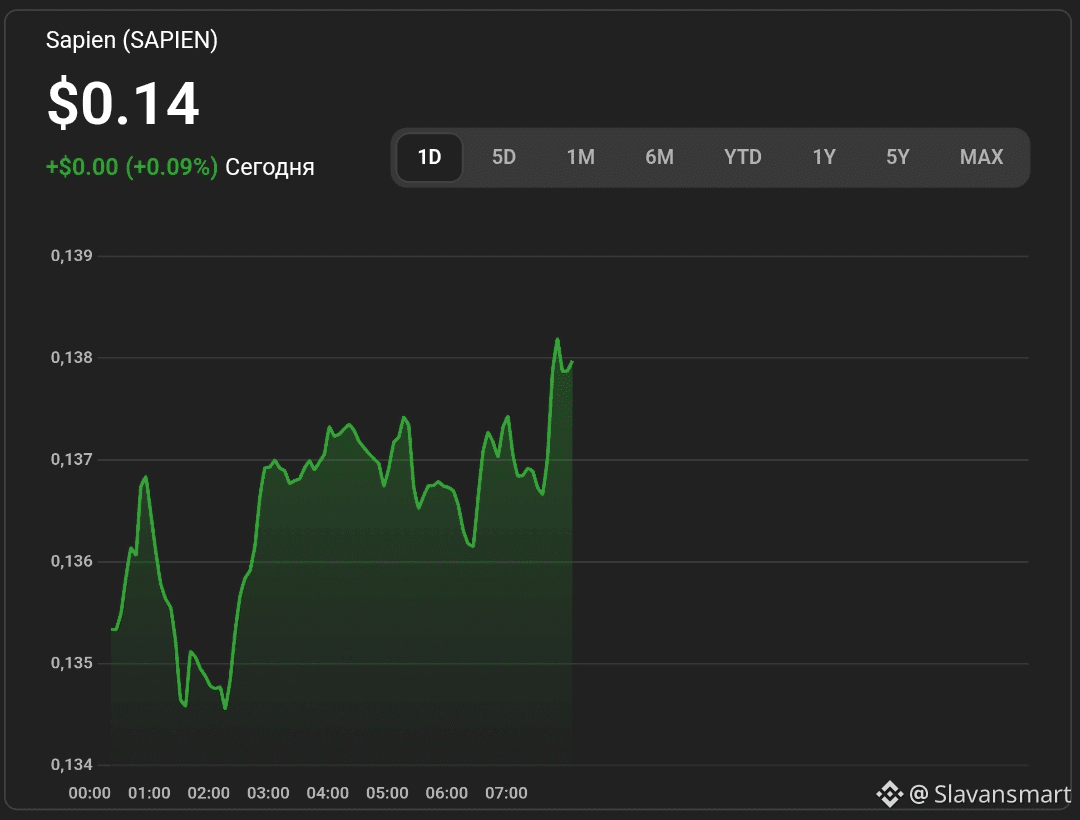1080x820 pixels.
Task: Click the green +$0.00 (+0.09%) change
Action: pos(132,167)
